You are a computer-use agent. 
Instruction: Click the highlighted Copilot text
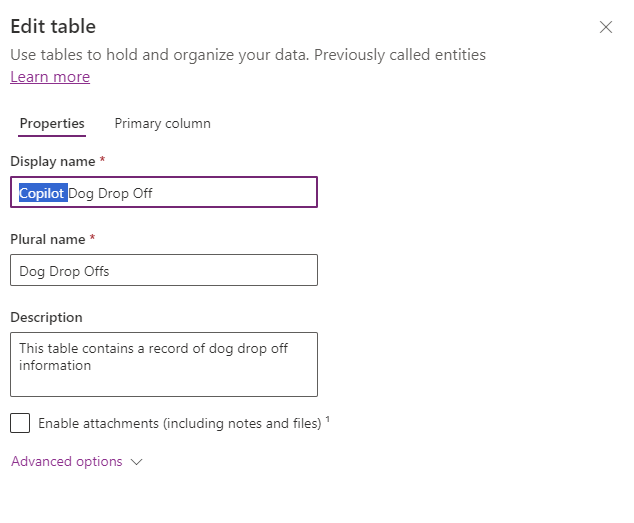pyautogui.click(x=42, y=193)
